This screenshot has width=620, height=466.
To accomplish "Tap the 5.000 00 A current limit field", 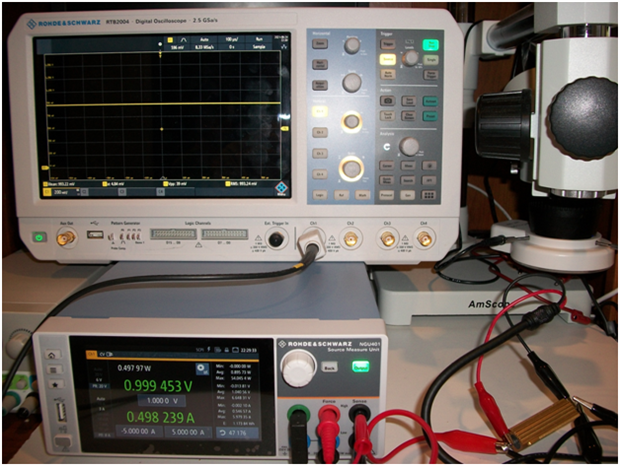I will click(188, 432).
